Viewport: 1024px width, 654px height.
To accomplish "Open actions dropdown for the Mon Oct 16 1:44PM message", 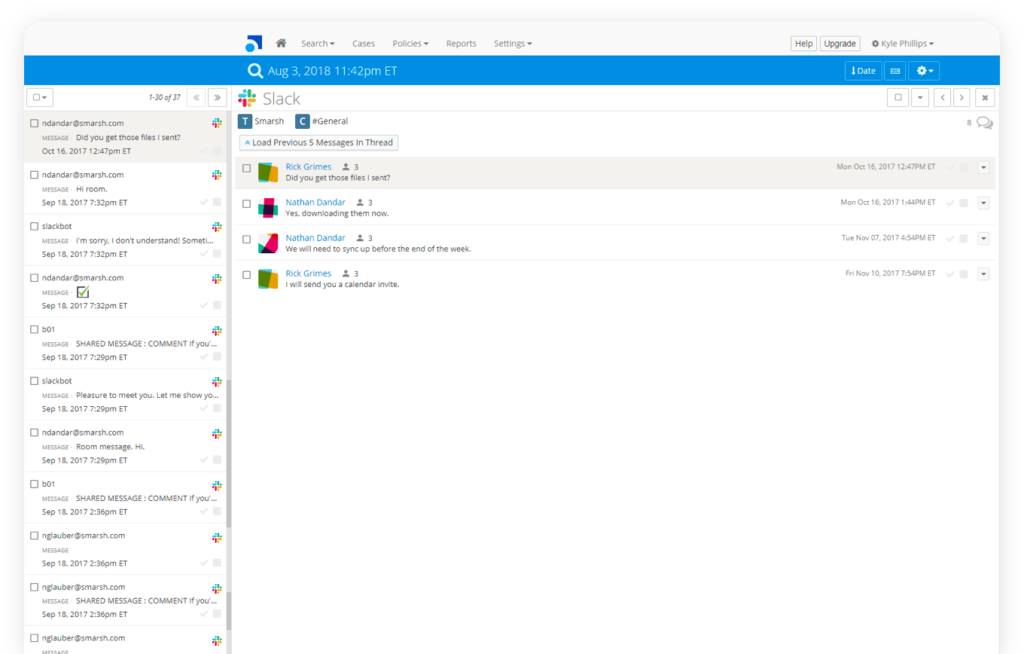I will click(x=984, y=203).
